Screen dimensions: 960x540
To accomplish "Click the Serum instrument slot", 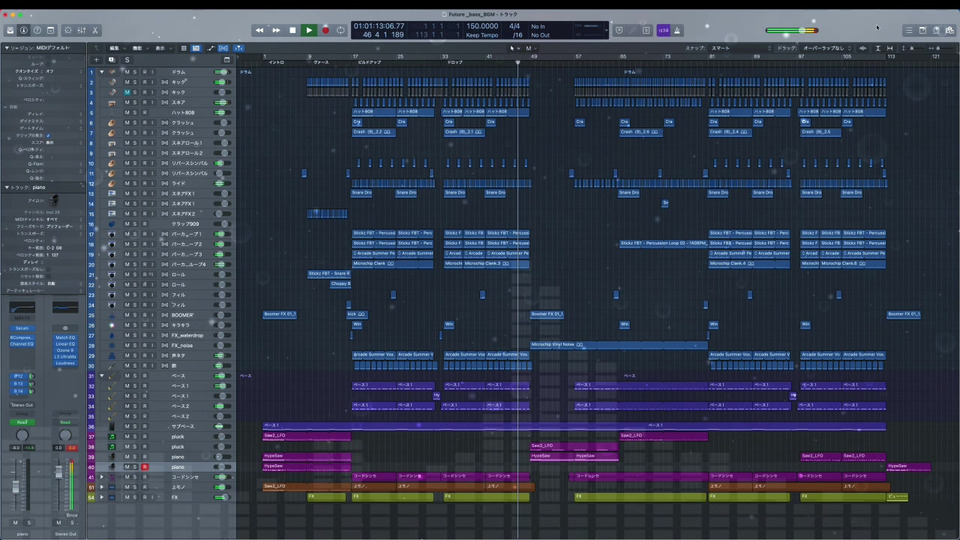I will pos(22,328).
